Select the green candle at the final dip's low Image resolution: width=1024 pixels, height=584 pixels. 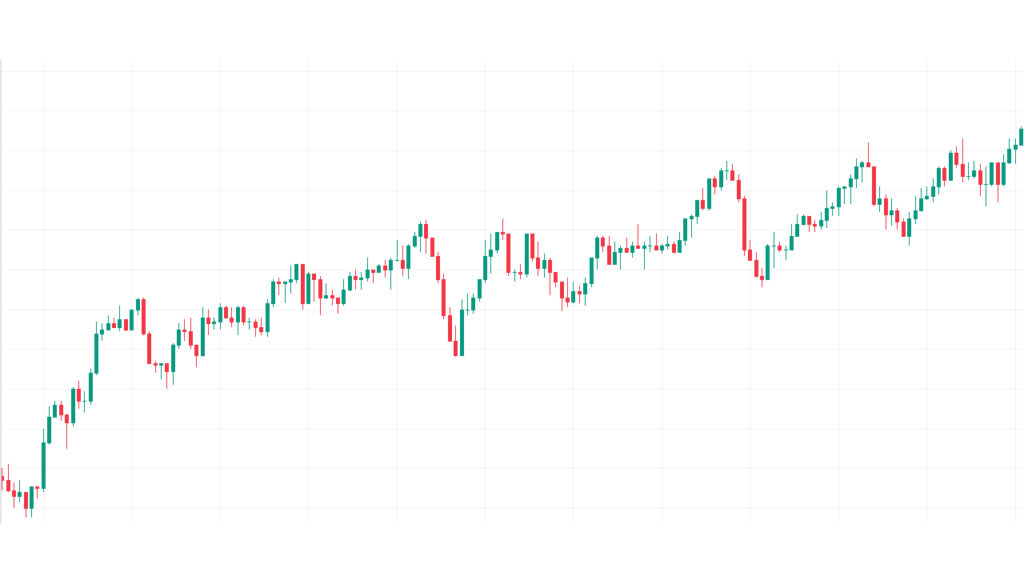pos(908,229)
